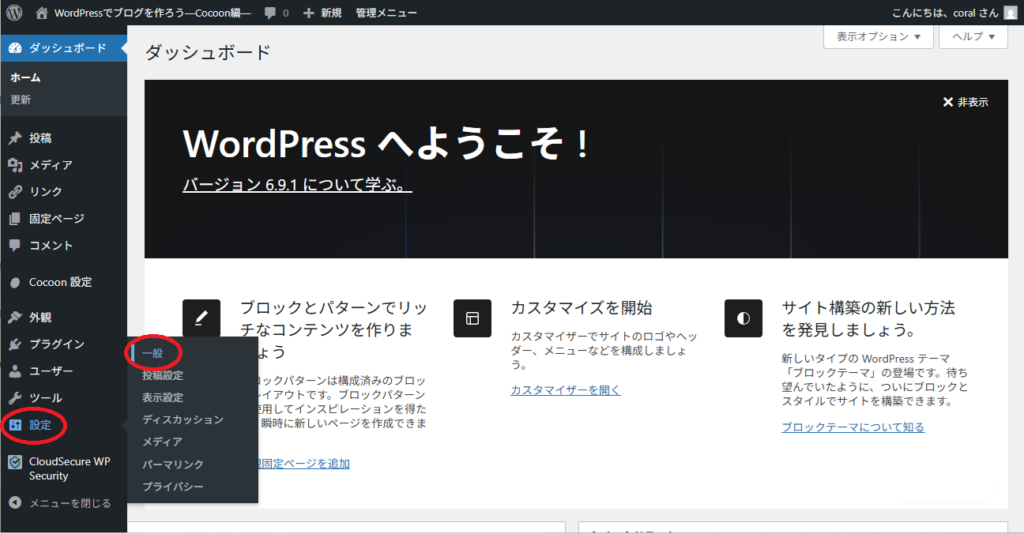1024x534 pixels.
Task: Click the こんにちは、coral さん account greeting
Action: 945,13
